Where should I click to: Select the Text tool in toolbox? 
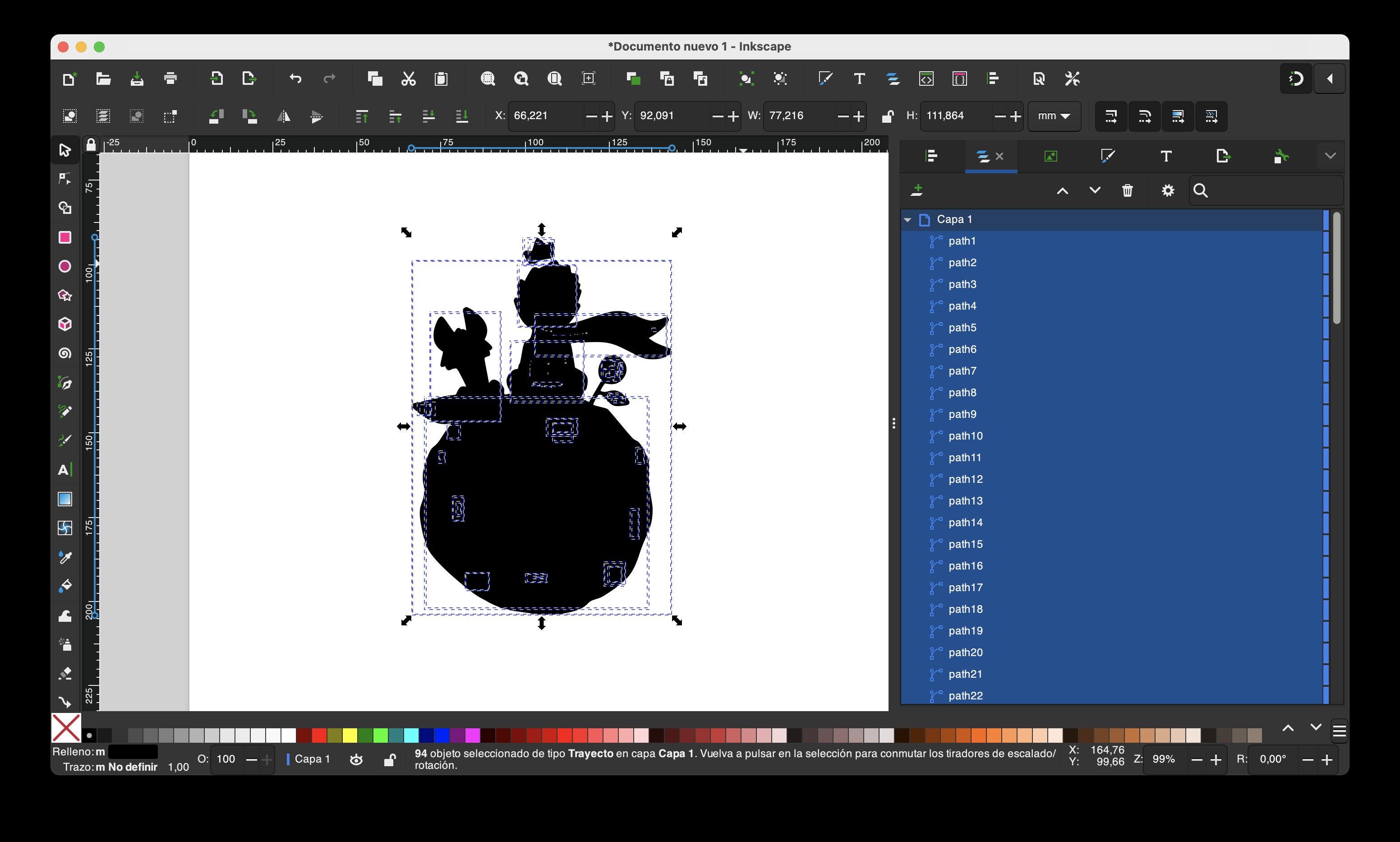point(65,470)
